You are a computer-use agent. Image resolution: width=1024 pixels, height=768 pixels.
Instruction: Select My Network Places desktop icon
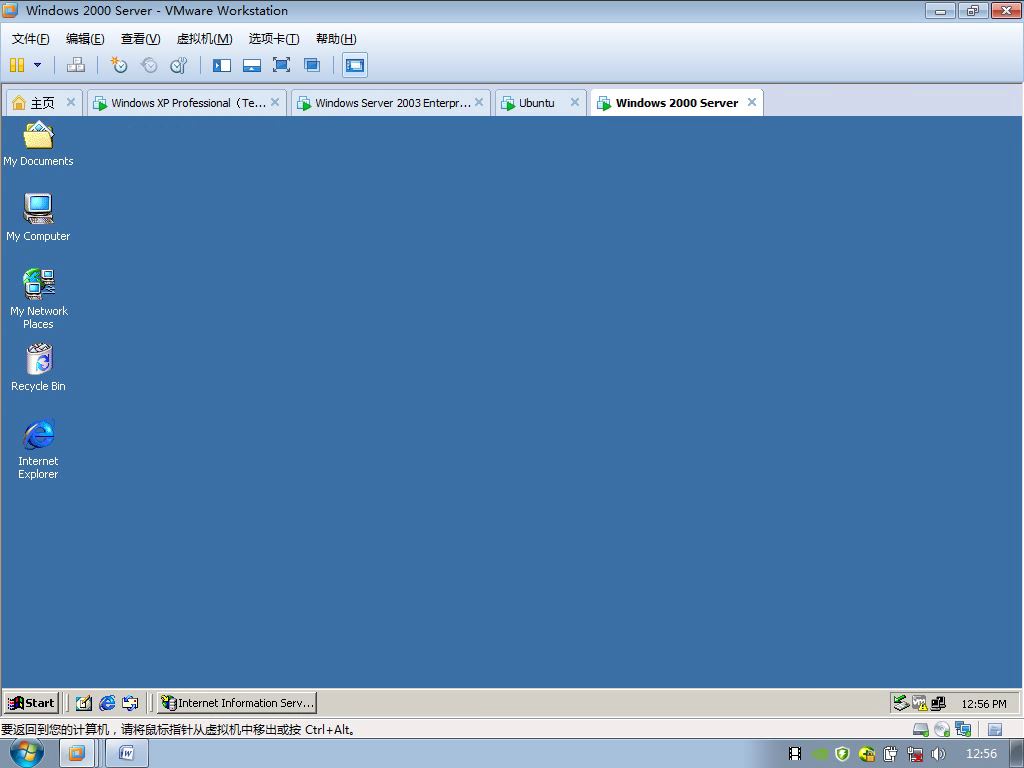39,299
